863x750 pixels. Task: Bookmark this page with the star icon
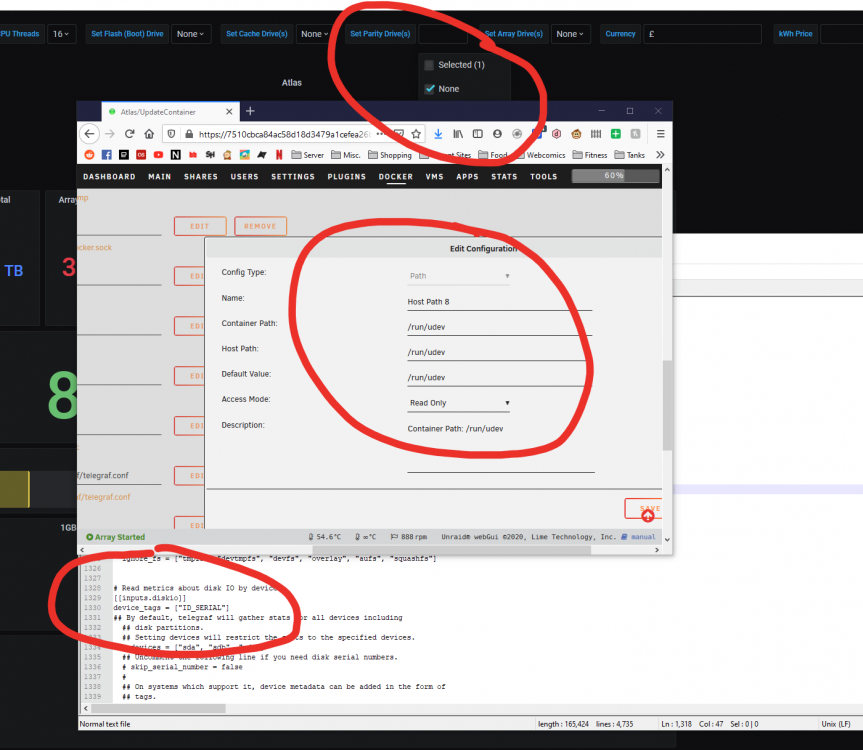[416, 134]
